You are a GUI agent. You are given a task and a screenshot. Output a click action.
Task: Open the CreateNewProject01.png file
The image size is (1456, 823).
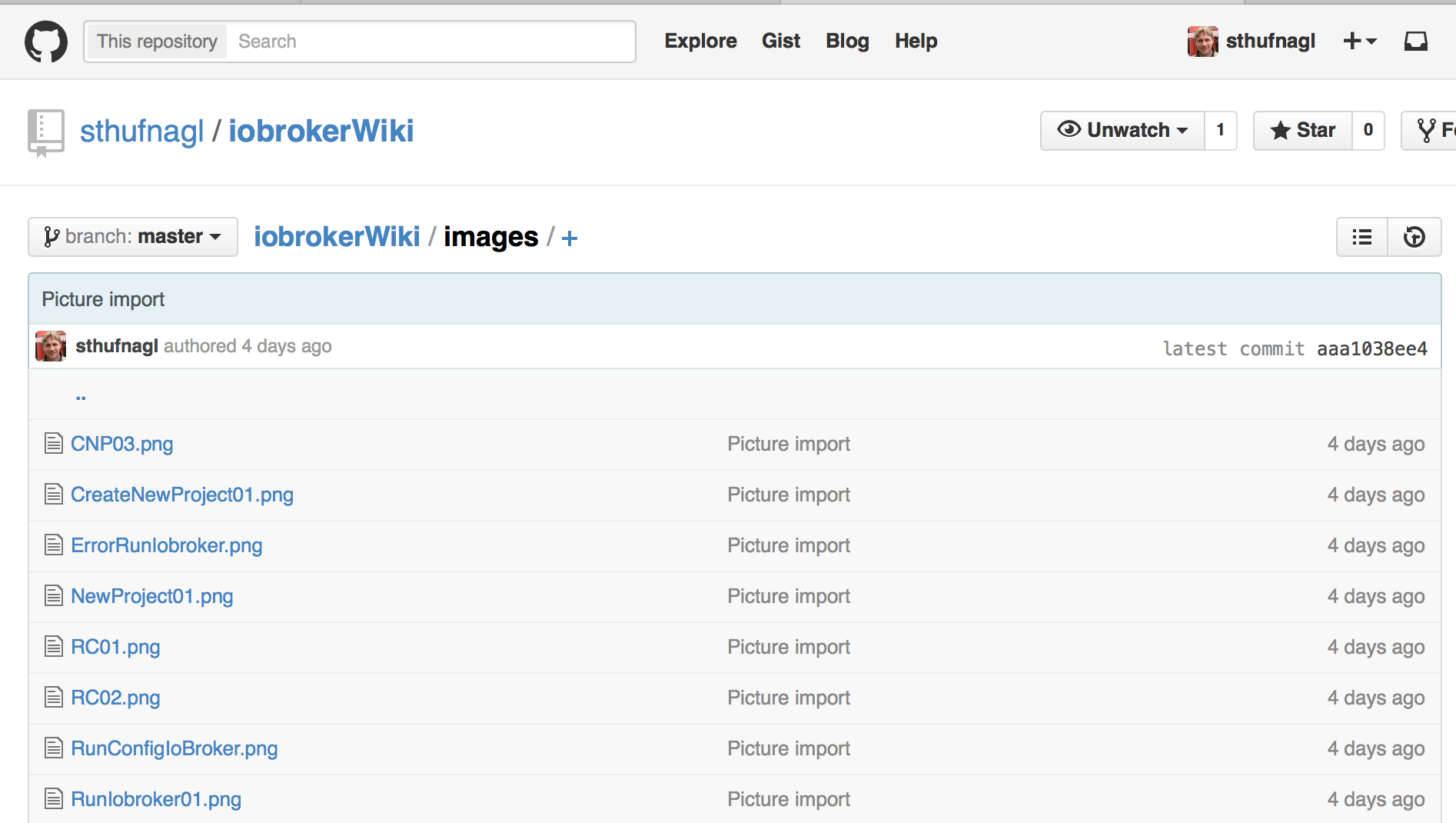pos(182,495)
